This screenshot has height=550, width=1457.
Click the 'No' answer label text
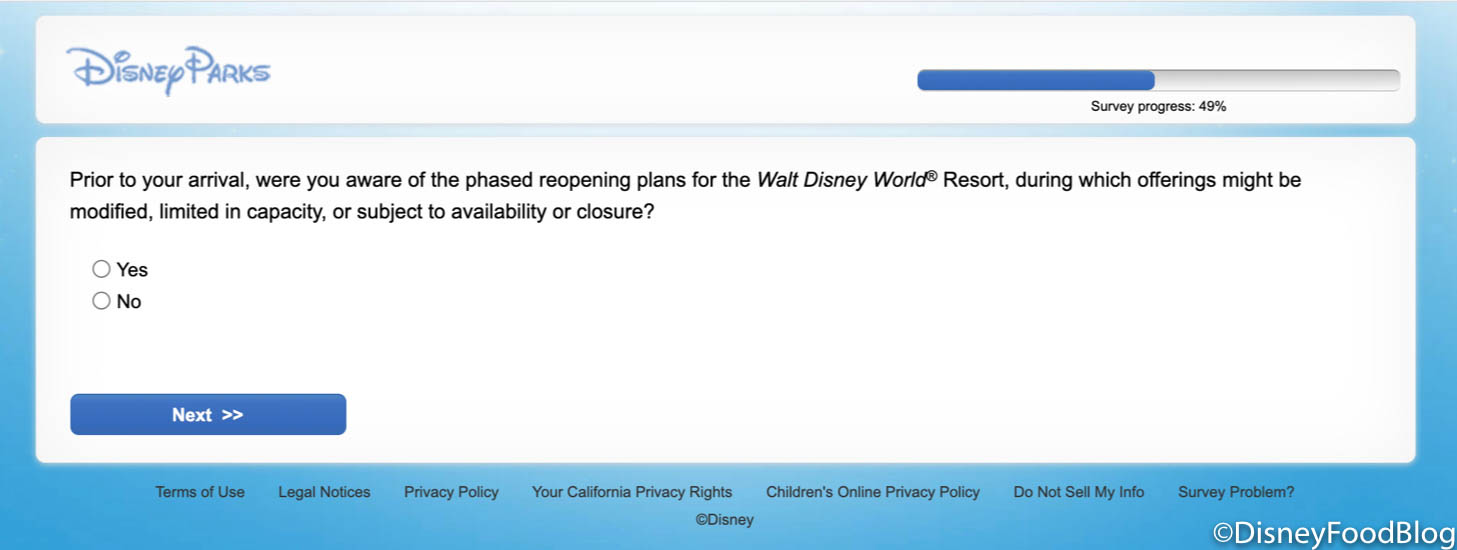[x=129, y=302]
